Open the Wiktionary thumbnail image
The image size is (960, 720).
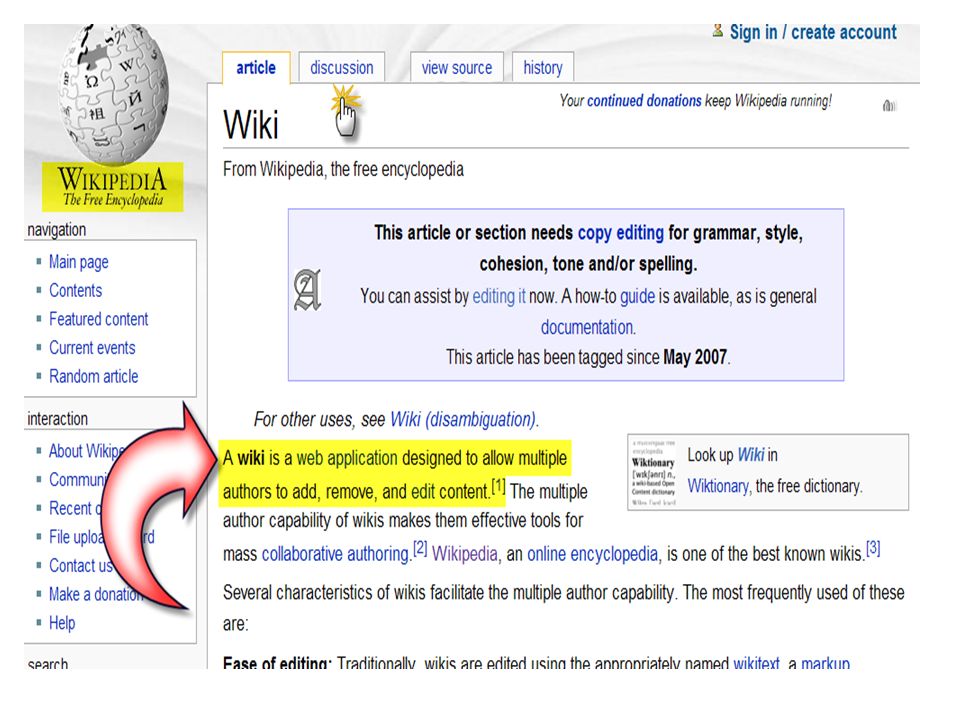coord(653,473)
